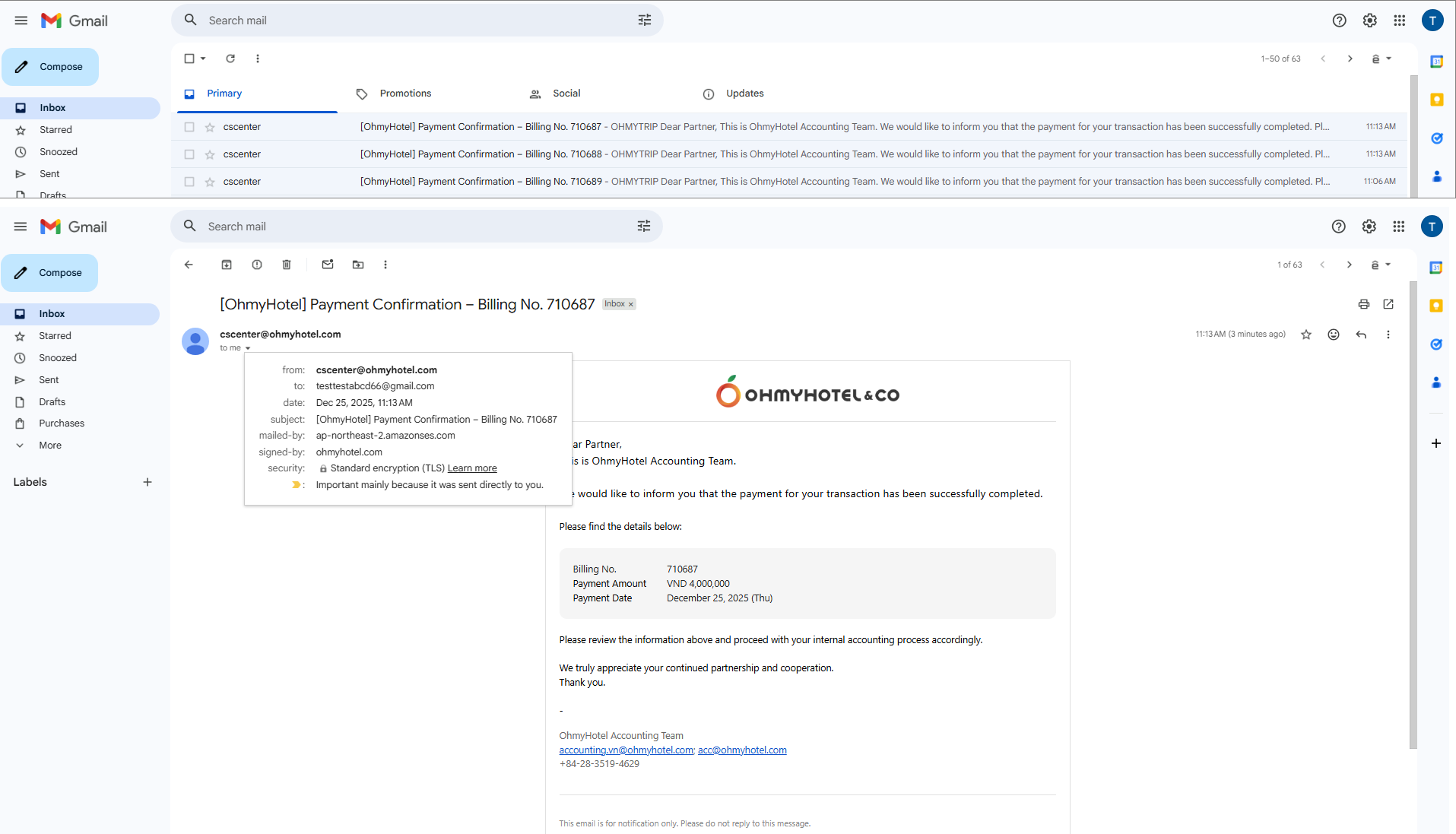This screenshot has width=1456, height=834.
Task: Check the box for Billing No. 710688 email
Action: [189, 154]
